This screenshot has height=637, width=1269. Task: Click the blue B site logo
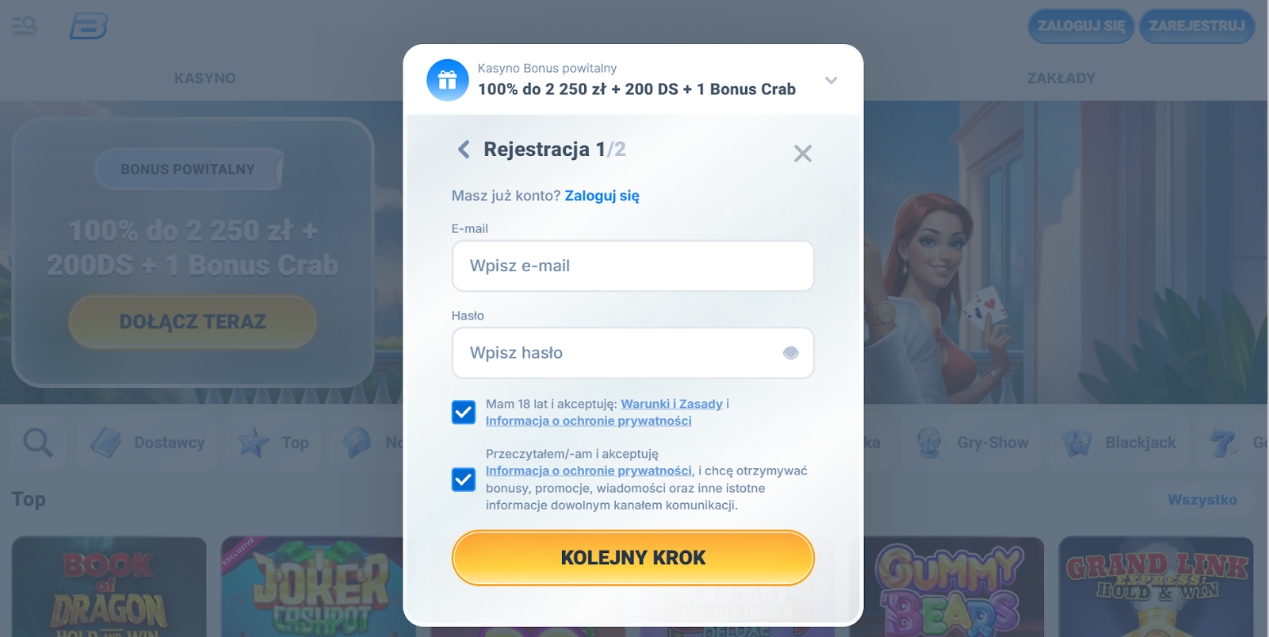click(88, 26)
